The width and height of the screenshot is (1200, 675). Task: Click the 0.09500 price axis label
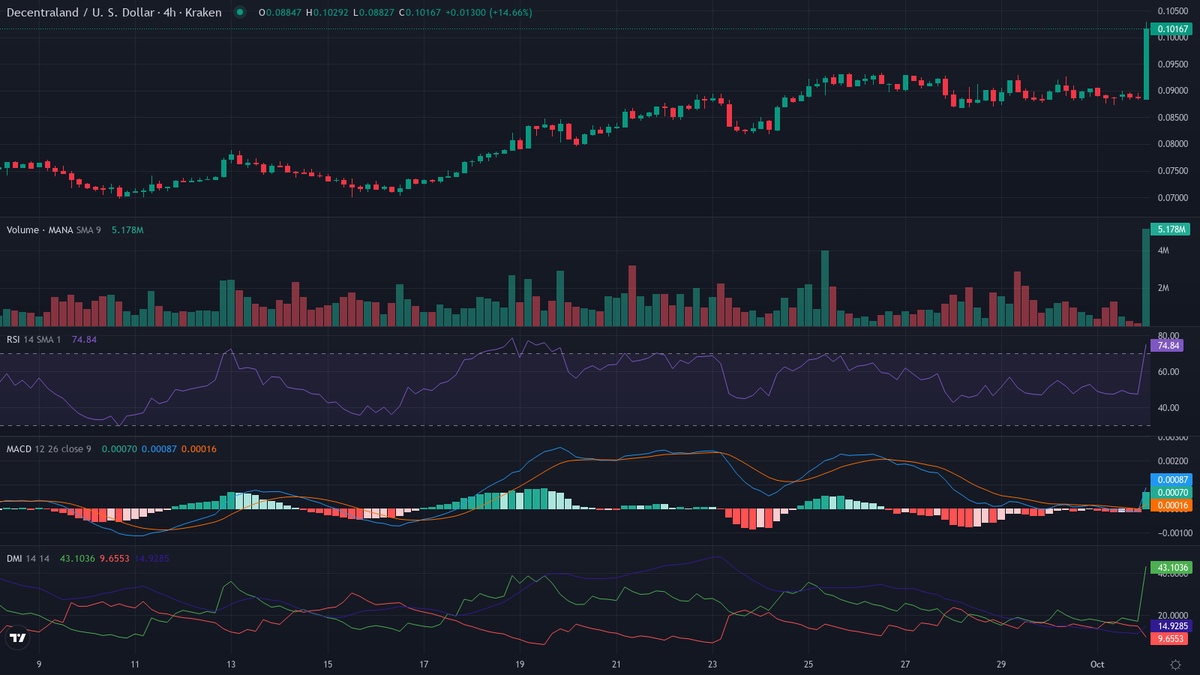pos(1173,64)
